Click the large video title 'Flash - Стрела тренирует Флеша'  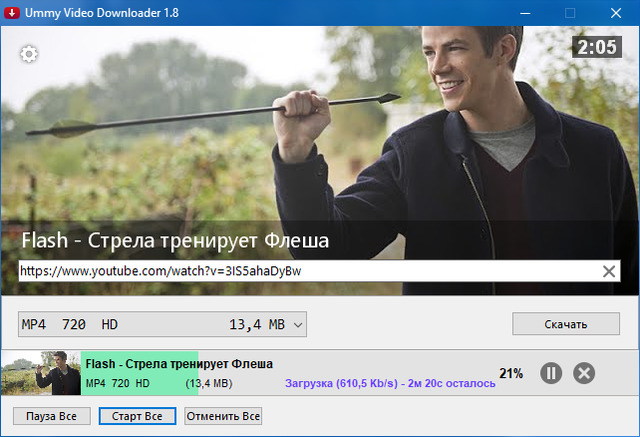pyautogui.click(x=175, y=240)
